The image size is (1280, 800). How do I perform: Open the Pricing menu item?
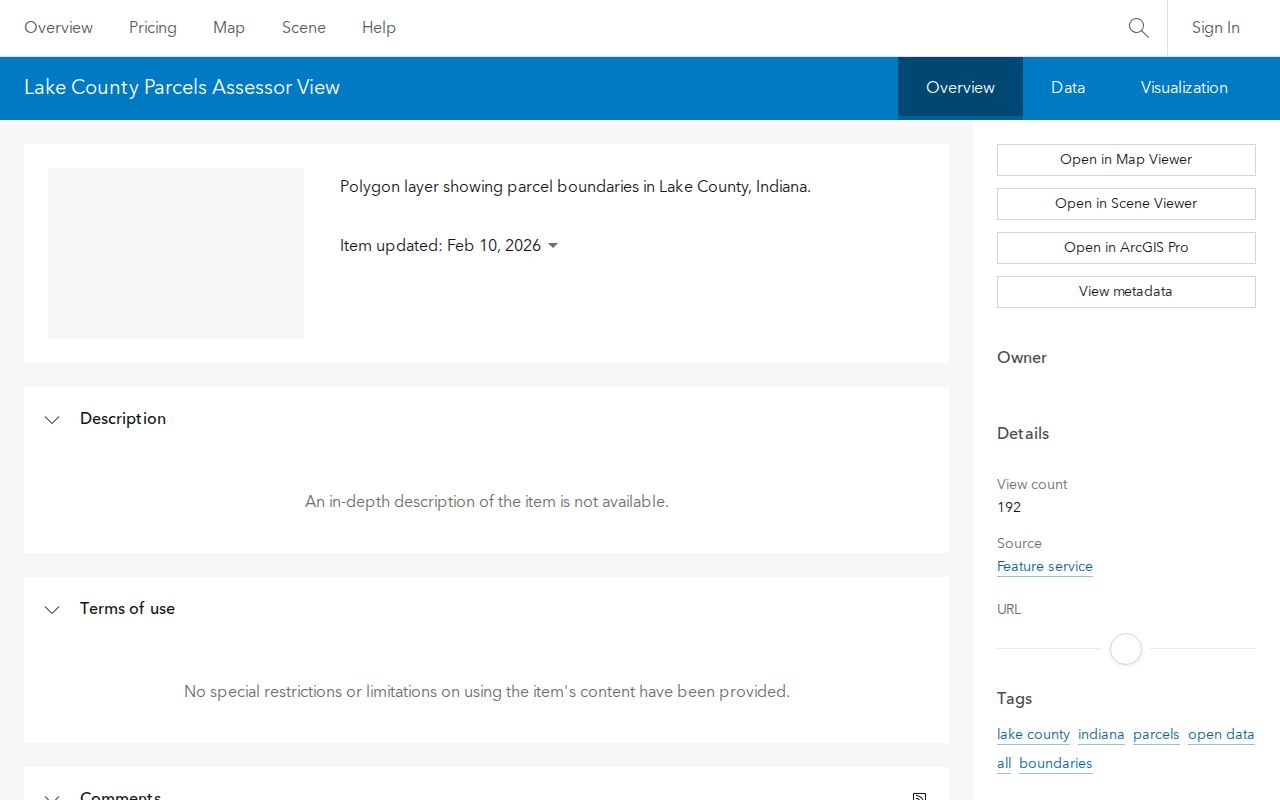(153, 28)
